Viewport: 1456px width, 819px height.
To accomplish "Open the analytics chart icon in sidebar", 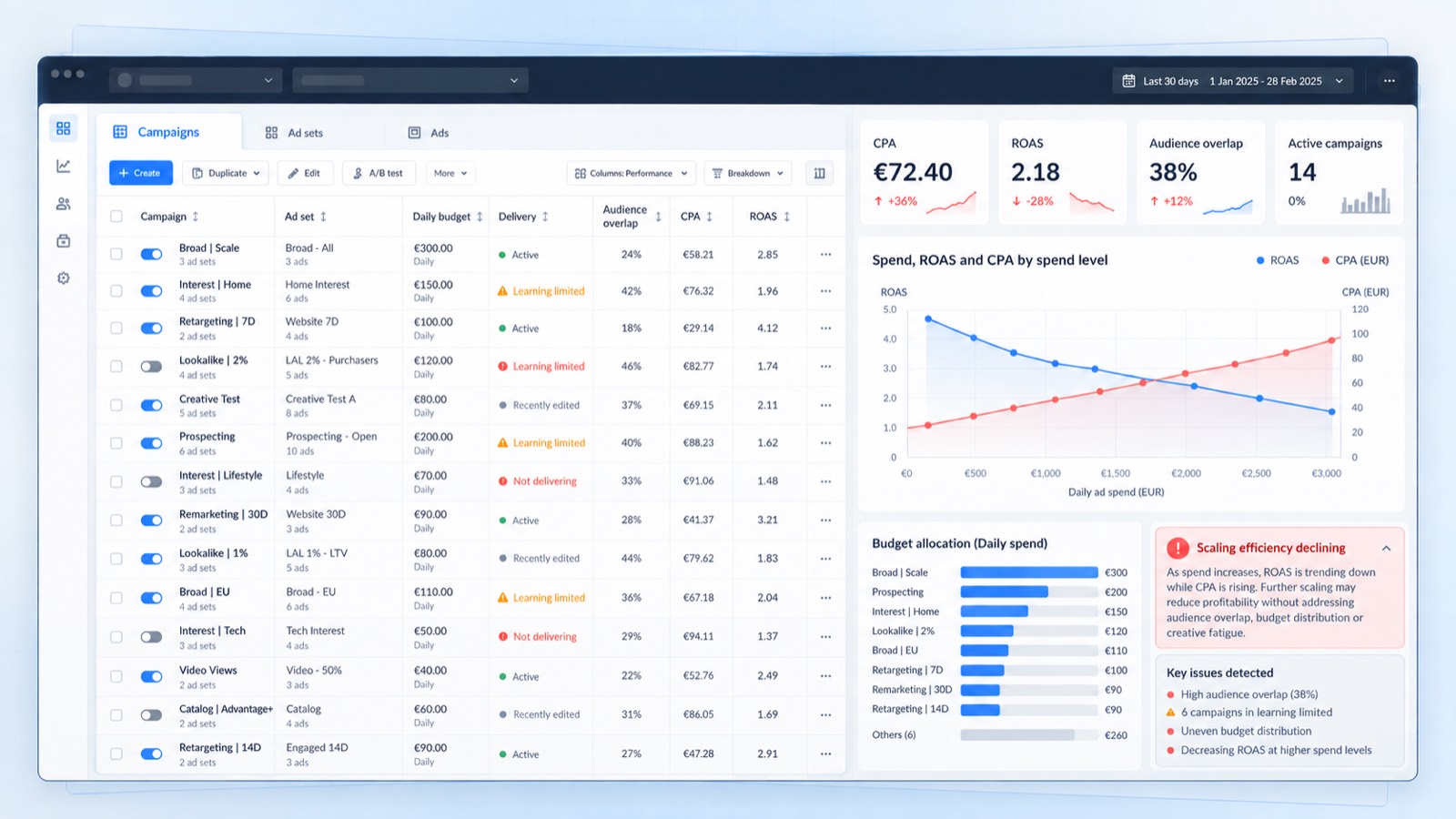I will [63, 166].
